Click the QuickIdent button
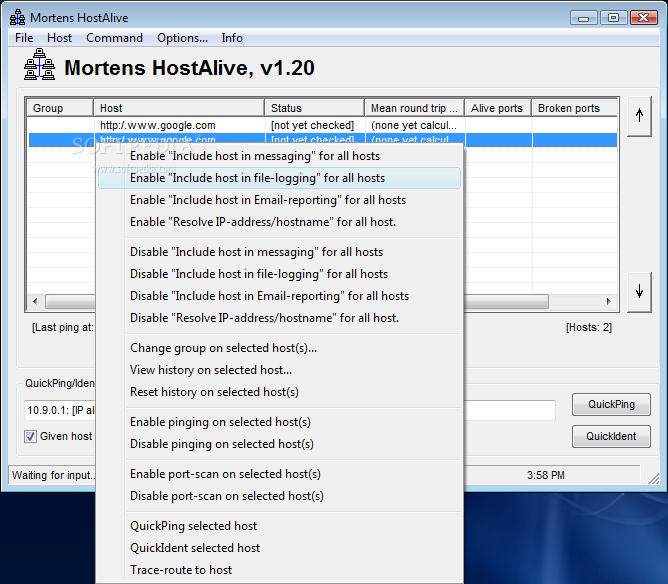Screen dimensions: 668x584 [611, 436]
